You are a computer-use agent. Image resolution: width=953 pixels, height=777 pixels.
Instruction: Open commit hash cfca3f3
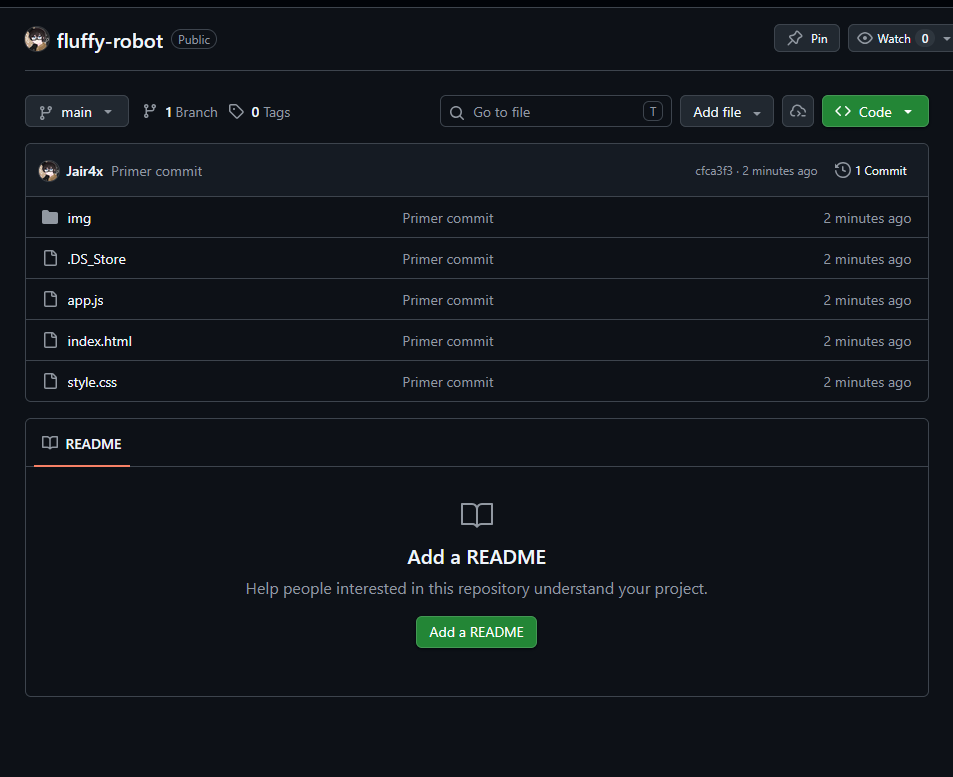pyautogui.click(x=714, y=171)
